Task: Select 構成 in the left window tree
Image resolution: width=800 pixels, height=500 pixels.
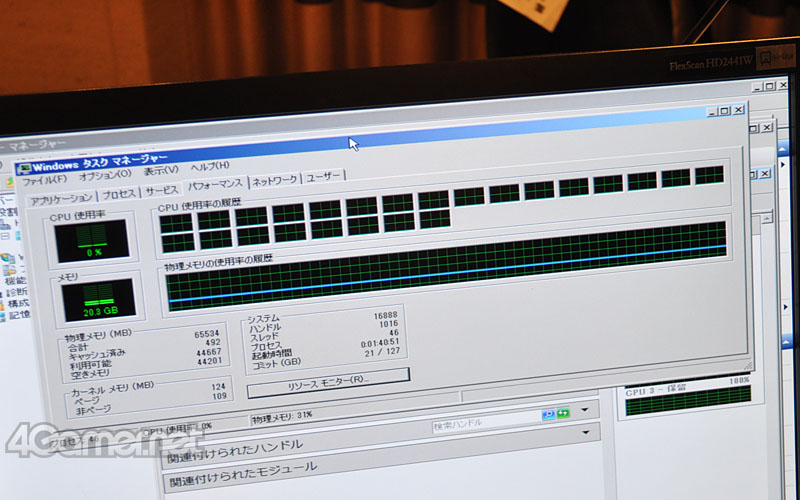Action: click(x=17, y=304)
